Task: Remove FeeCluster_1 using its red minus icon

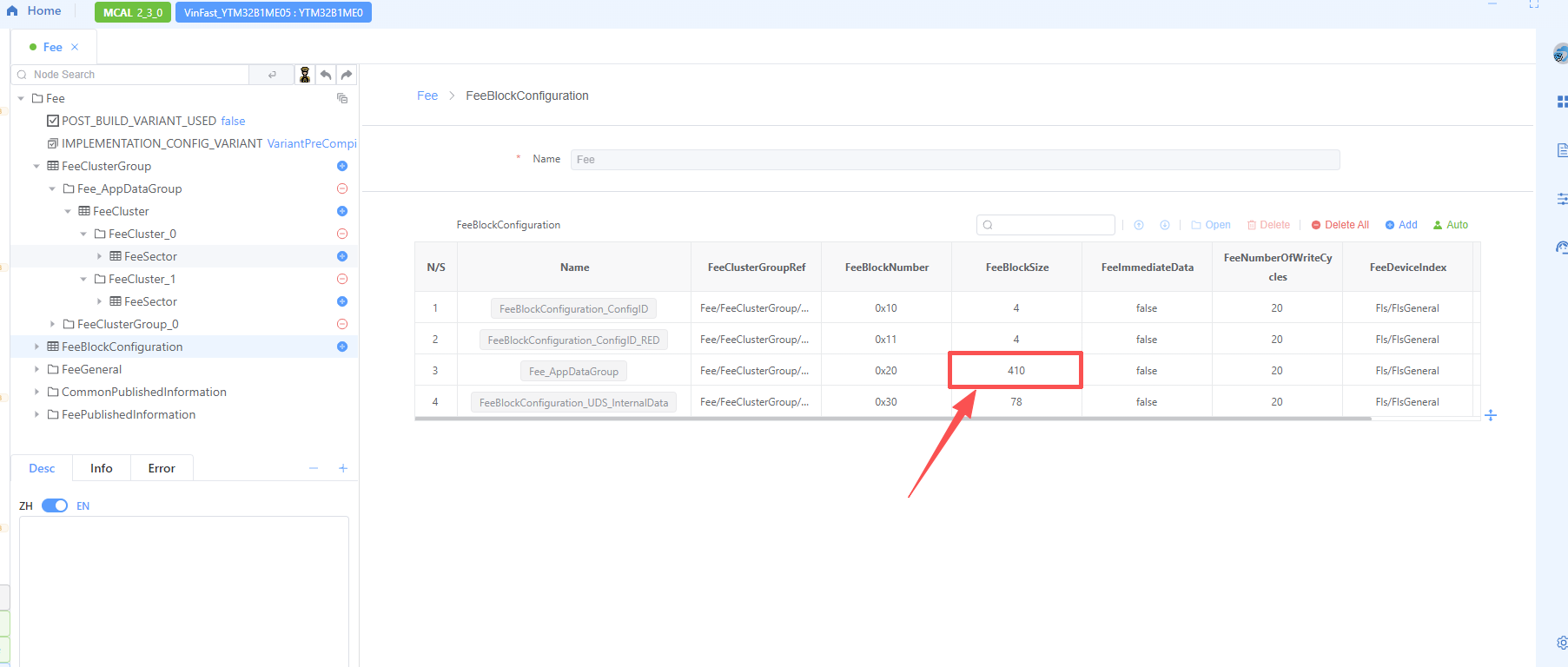Action: pyautogui.click(x=342, y=279)
